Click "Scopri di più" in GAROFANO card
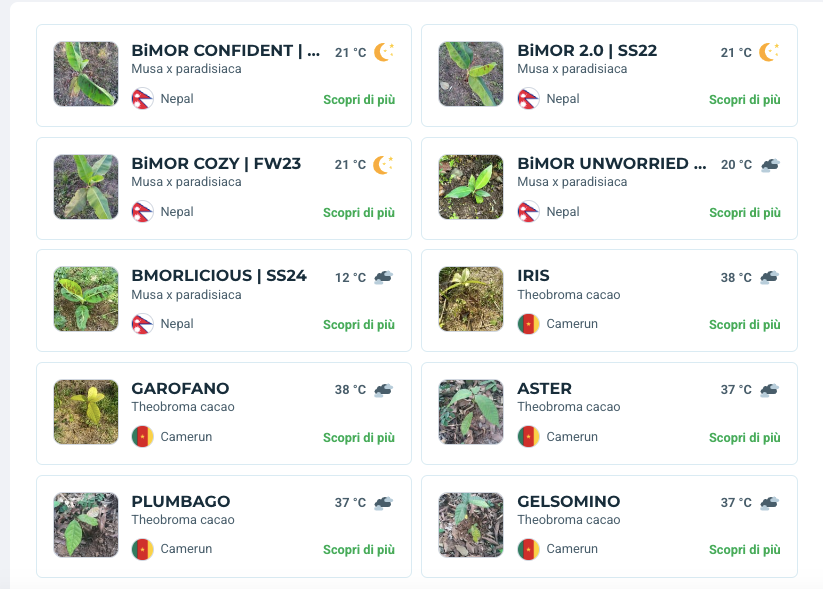823x589 pixels. coord(359,438)
